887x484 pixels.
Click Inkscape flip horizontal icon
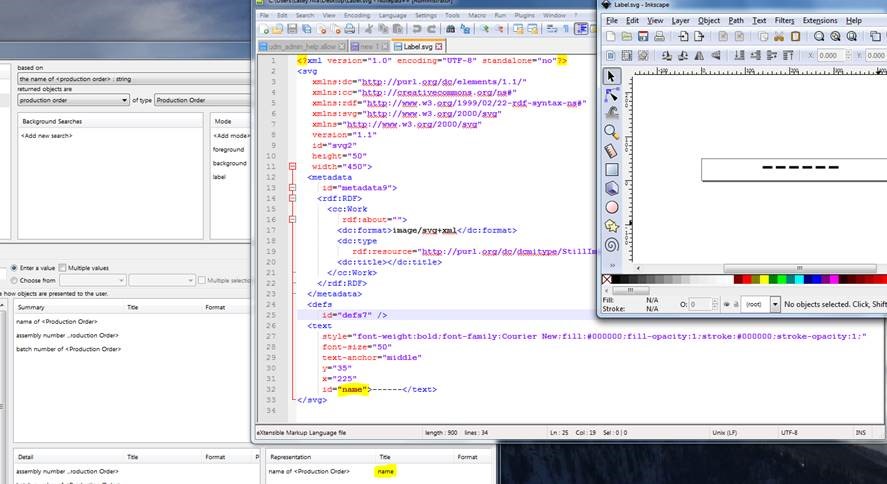point(700,55)
